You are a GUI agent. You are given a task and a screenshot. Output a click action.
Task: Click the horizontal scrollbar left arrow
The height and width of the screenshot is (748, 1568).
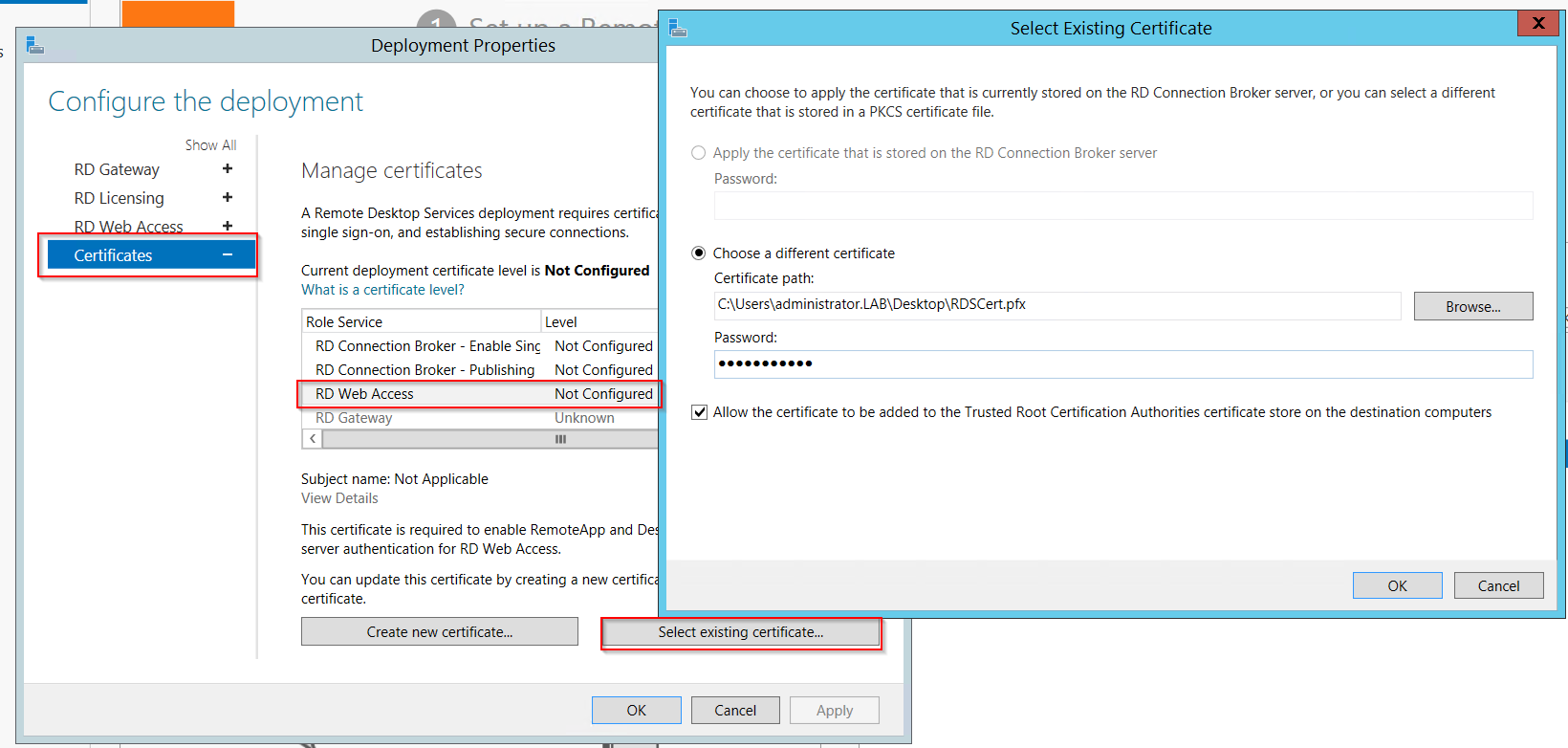pyautogui.click(x=312, y=439)
